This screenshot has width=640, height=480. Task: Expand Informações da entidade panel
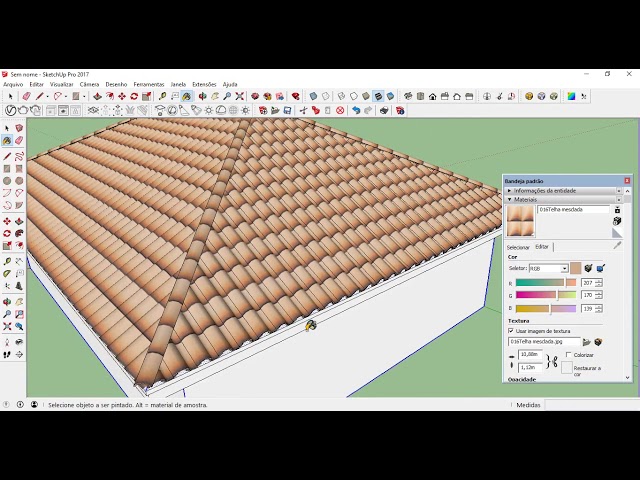pyautogui.click(x=509, y=191)
